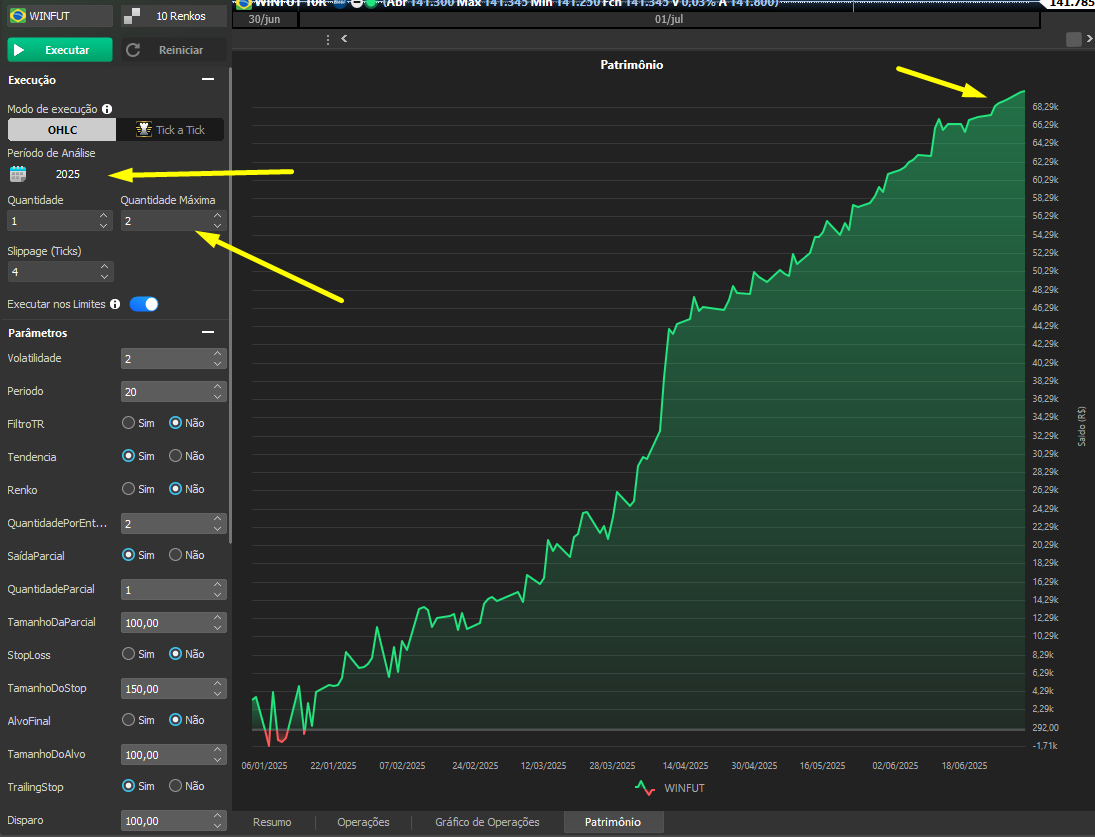Click the WINFUT legend line icon

click(645, 787)
